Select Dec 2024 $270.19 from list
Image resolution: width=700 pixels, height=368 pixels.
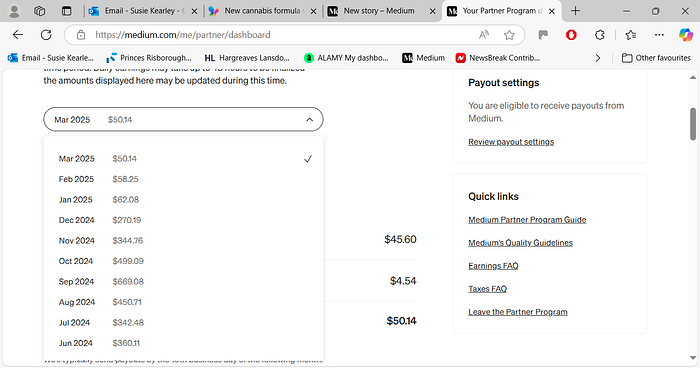point(183,220)
